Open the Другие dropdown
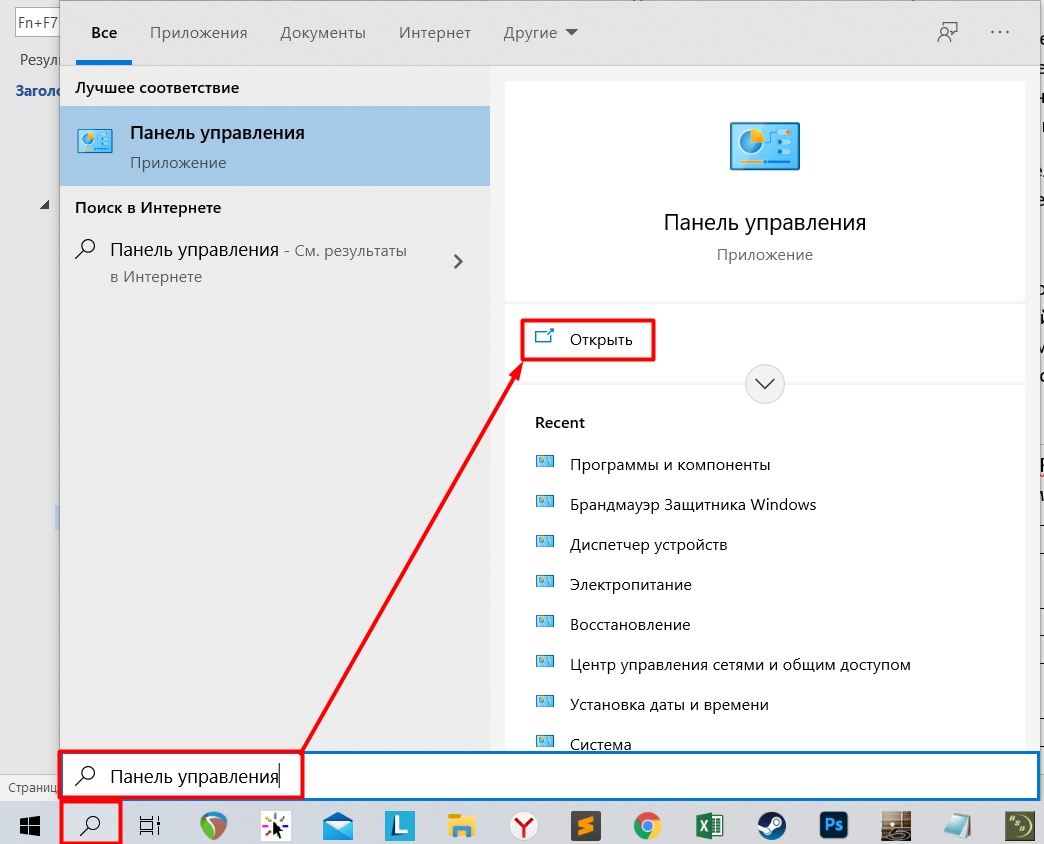Screen dimensions: 1044x844 (x=541, y=33)
